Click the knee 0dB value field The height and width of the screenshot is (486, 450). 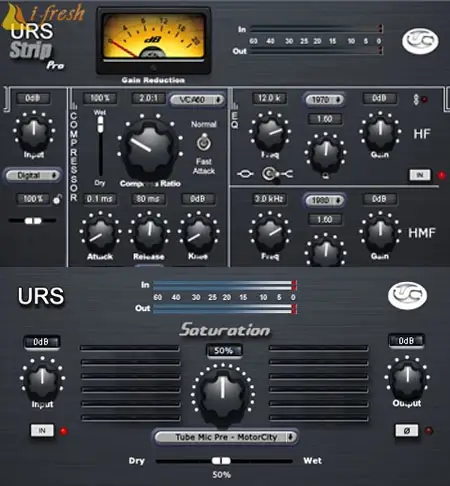click(198, 199)
